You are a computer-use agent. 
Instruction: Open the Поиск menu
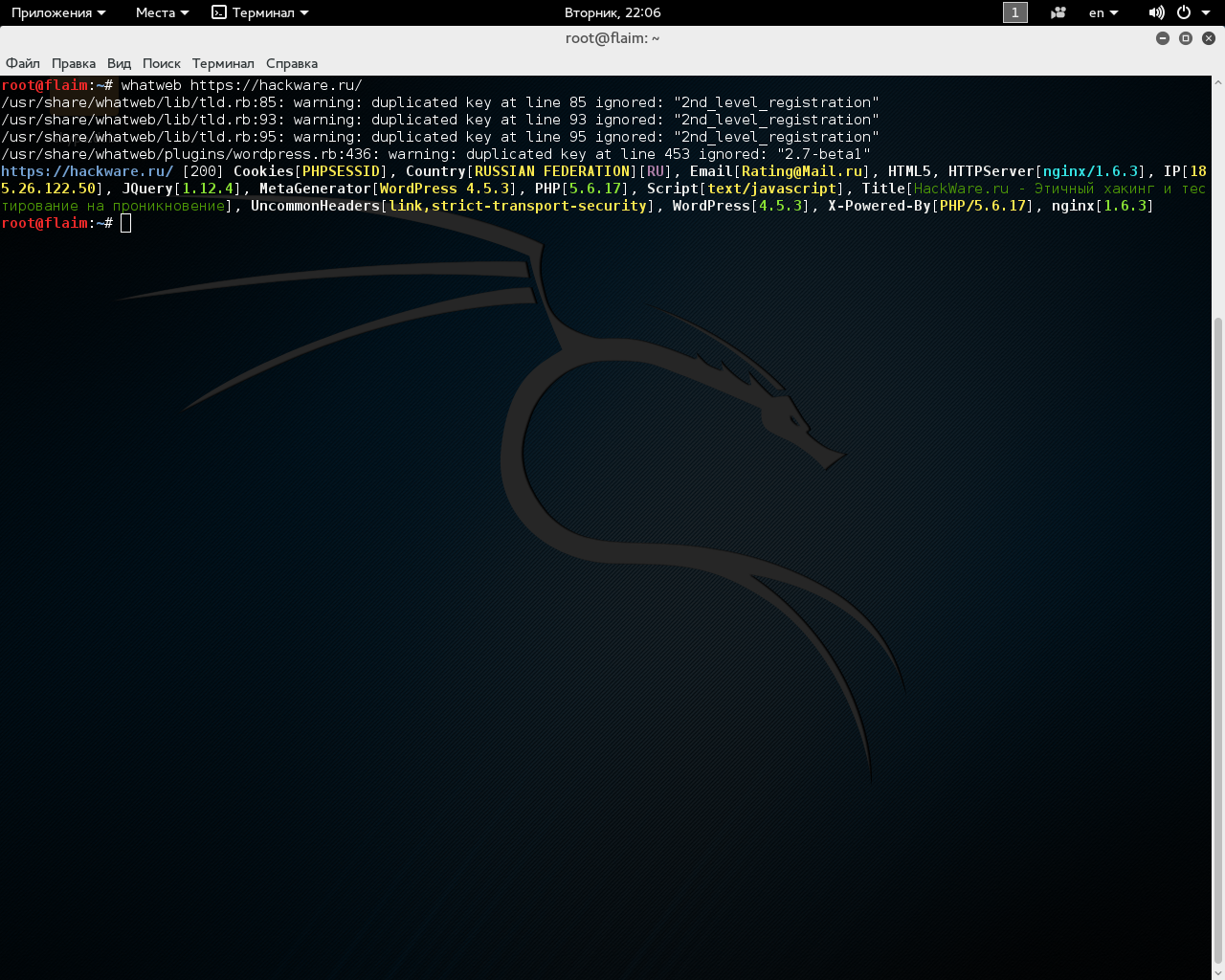(x=161, y=63)
